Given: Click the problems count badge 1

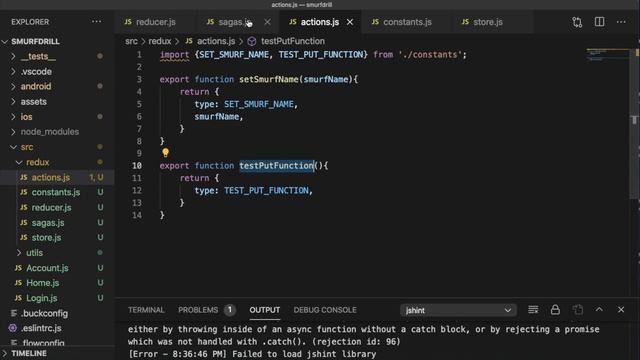Looking at the screenshot, I should pos(230,310).
